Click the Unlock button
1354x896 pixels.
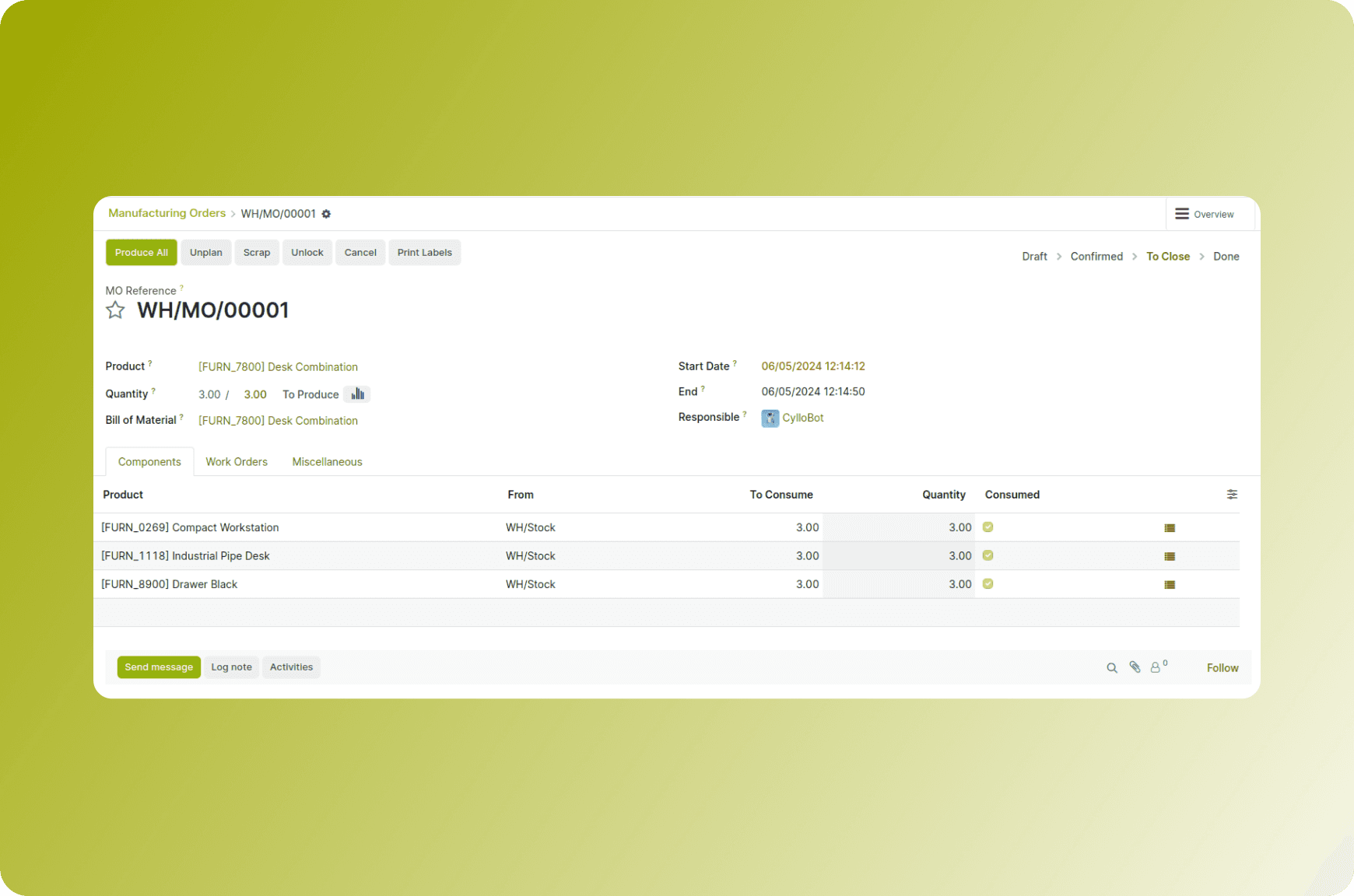[x=307, y=253]
